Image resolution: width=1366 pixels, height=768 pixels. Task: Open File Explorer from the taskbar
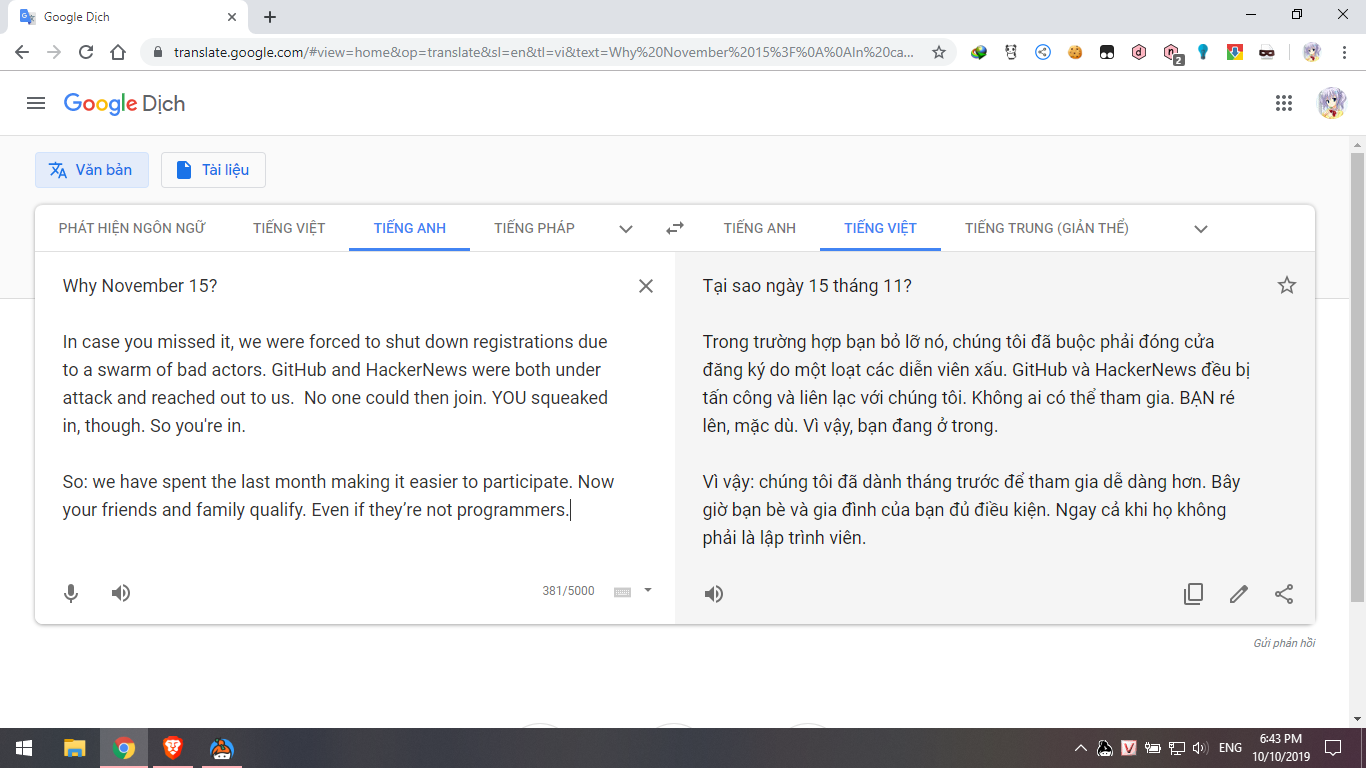point(75,748)
